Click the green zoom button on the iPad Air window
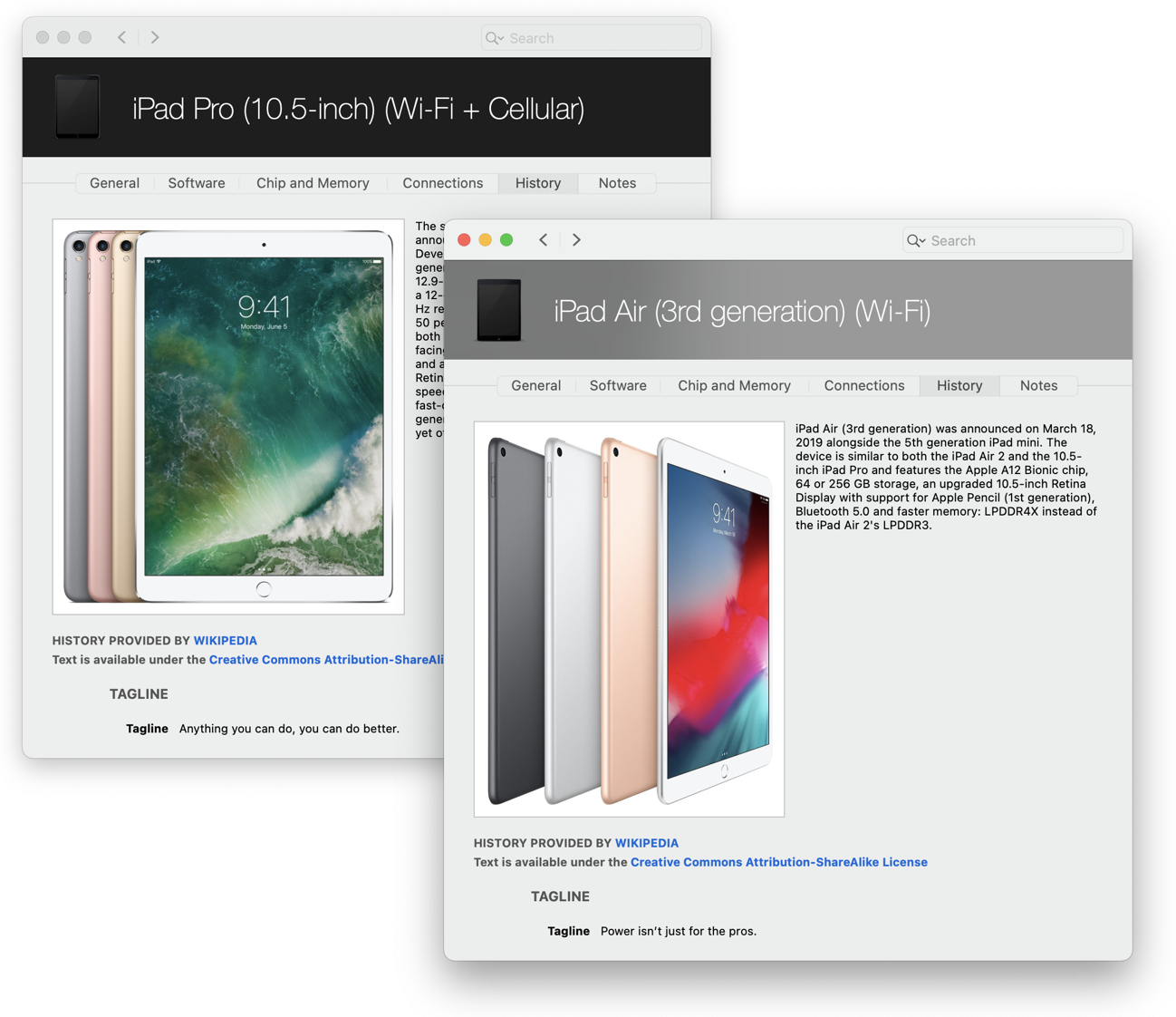The width and height of the screenshot is (1176, 1017). [x=506, y=239]
